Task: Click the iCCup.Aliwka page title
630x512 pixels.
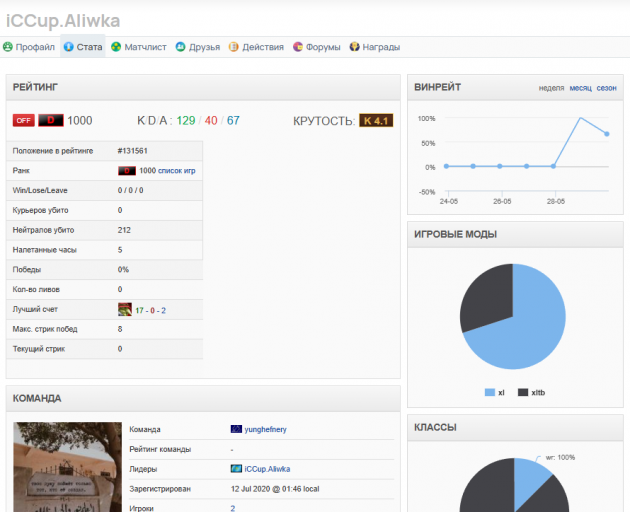Action: pyautogui.click(x=63, y=21)
